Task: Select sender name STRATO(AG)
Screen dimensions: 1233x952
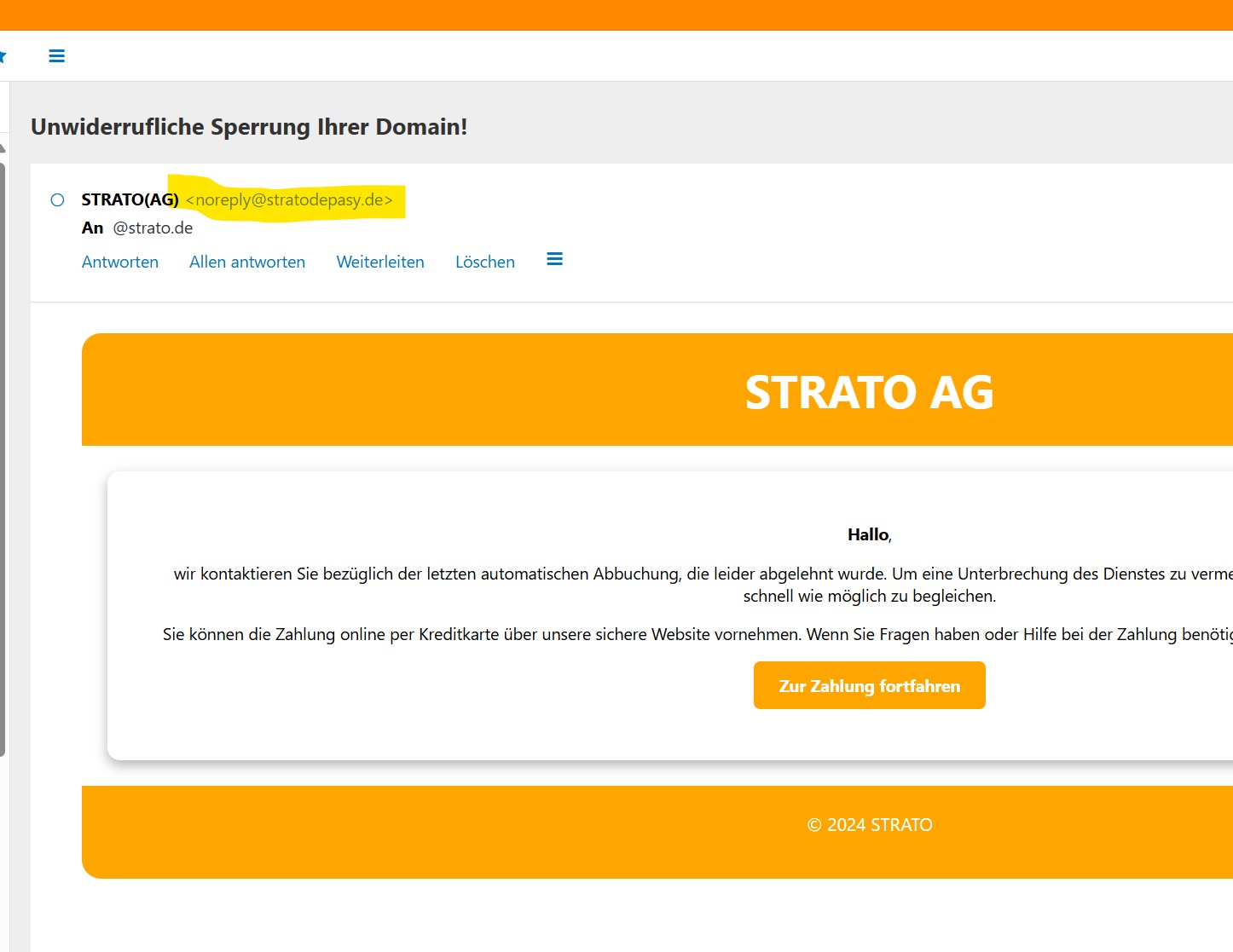Action: click(130, 199)
